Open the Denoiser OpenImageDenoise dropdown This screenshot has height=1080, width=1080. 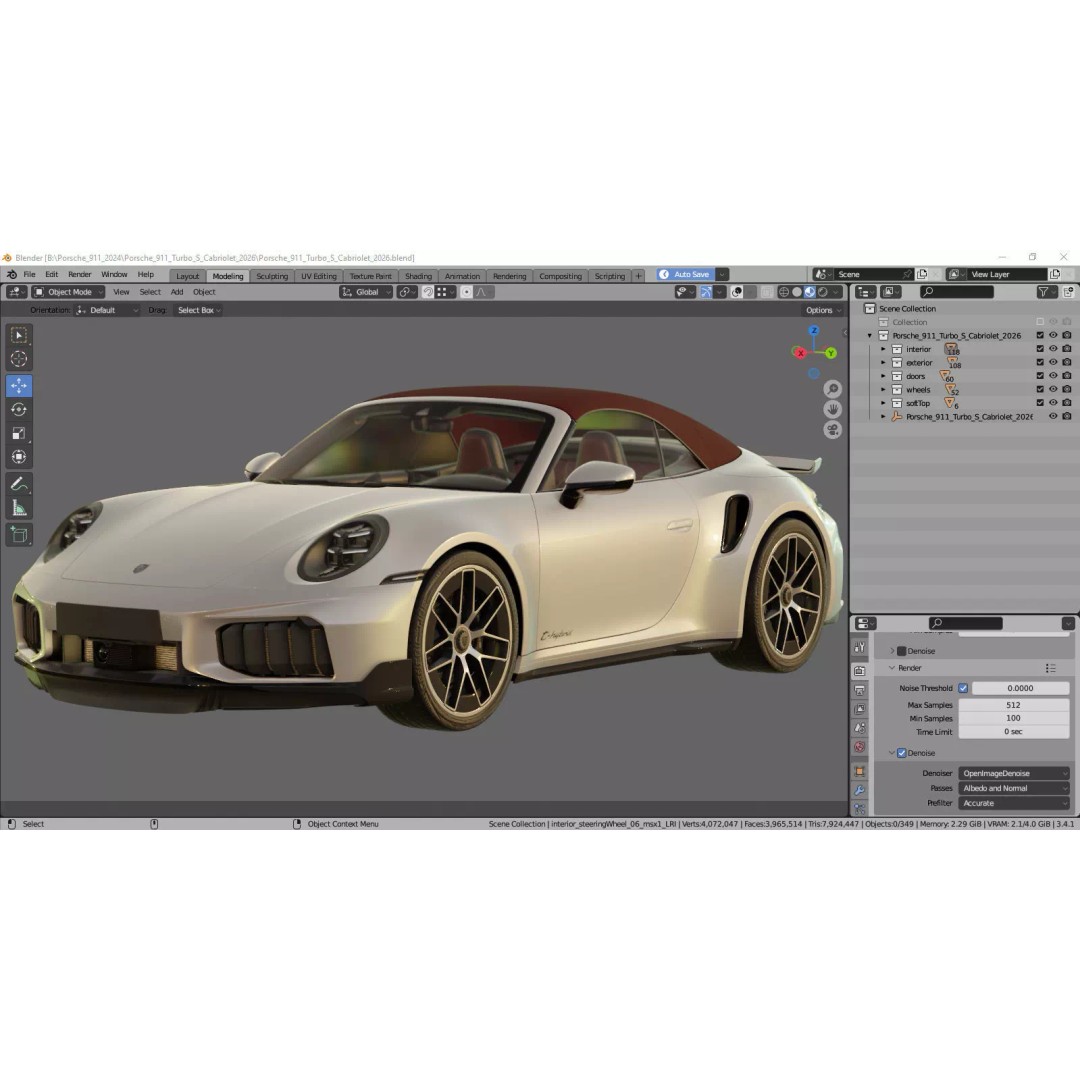pyautogui.click(x=1014, y=773)
